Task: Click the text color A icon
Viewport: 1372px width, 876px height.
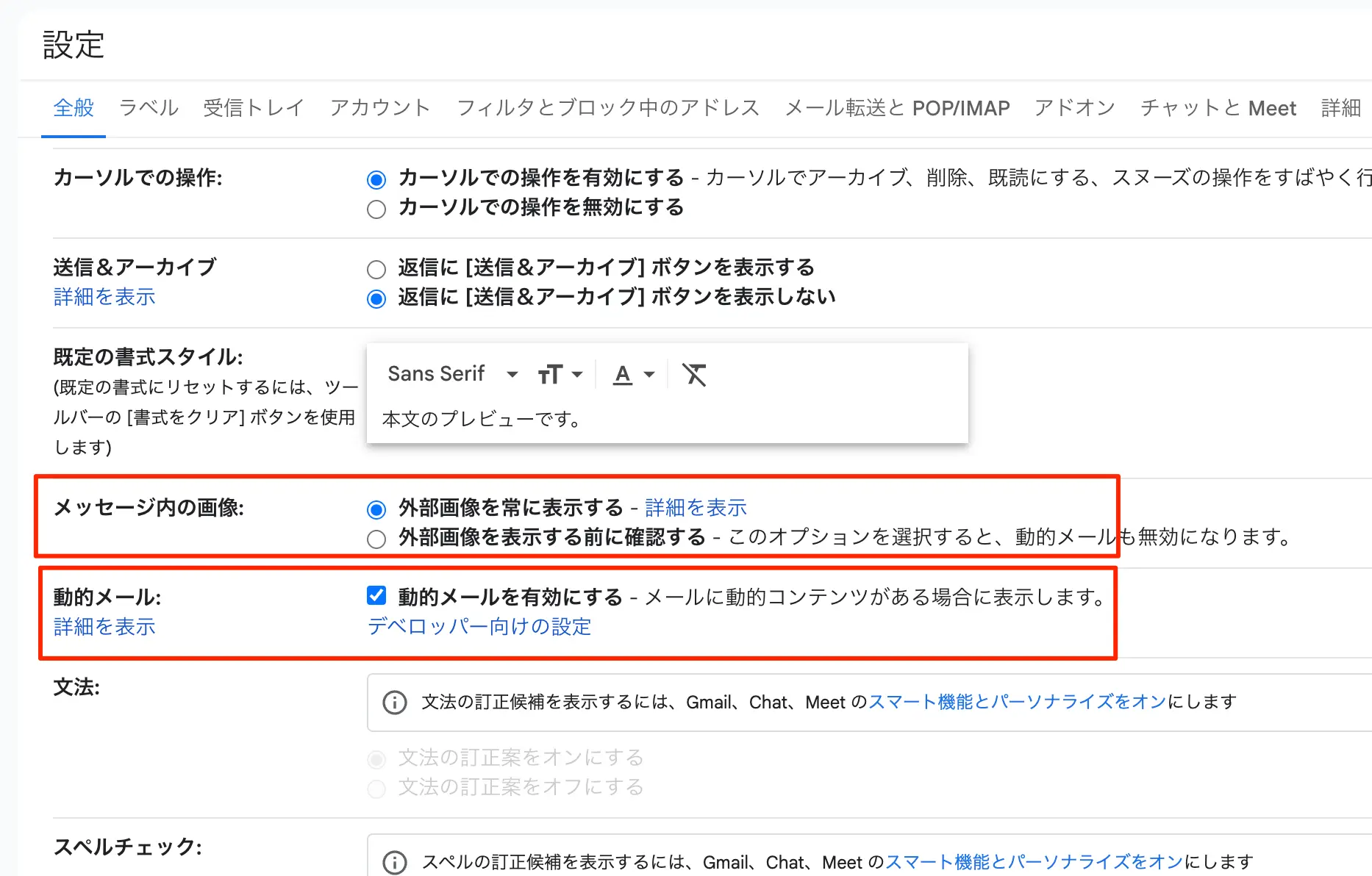Action: point(623,375)
